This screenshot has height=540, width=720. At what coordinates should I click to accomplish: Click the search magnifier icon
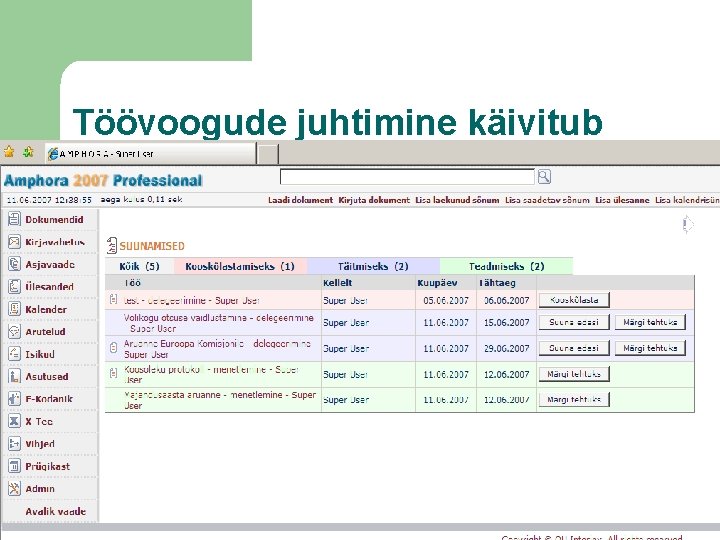tap(544, 177)
